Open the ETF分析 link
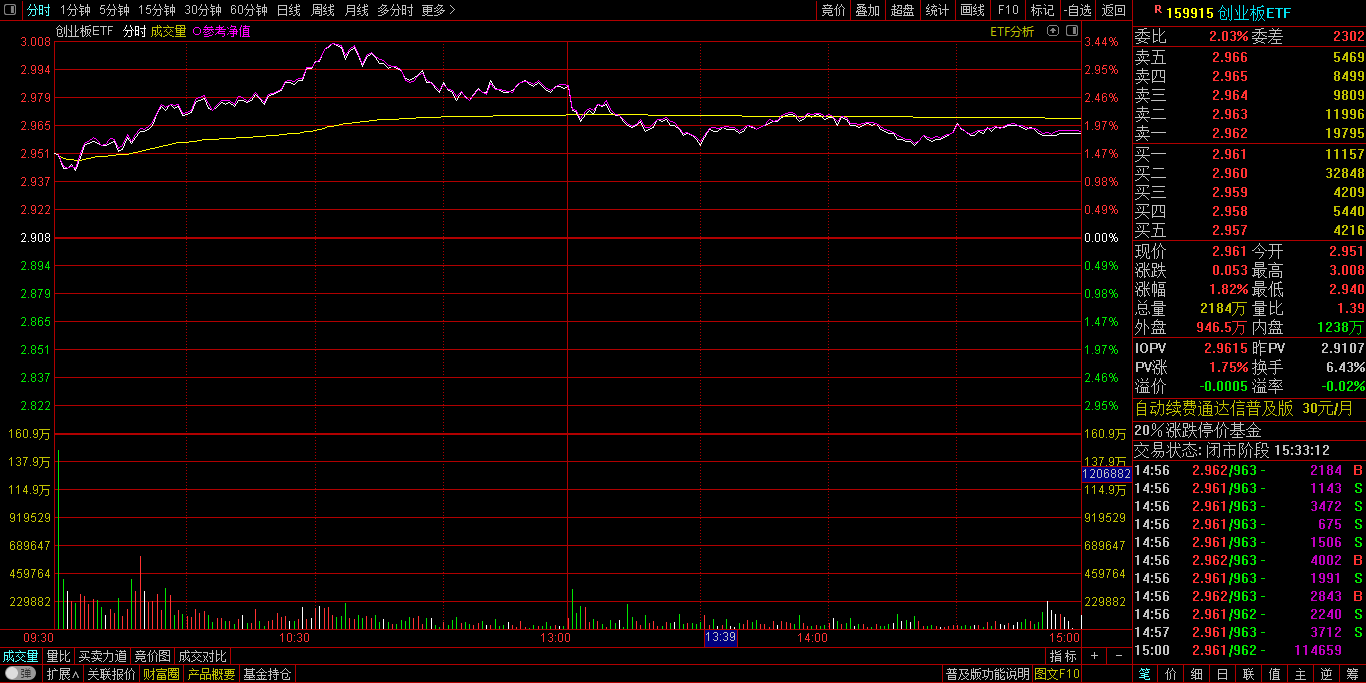Image resolution: width=1366 pixels, height=683 pixels. (x=1012, y=31)
